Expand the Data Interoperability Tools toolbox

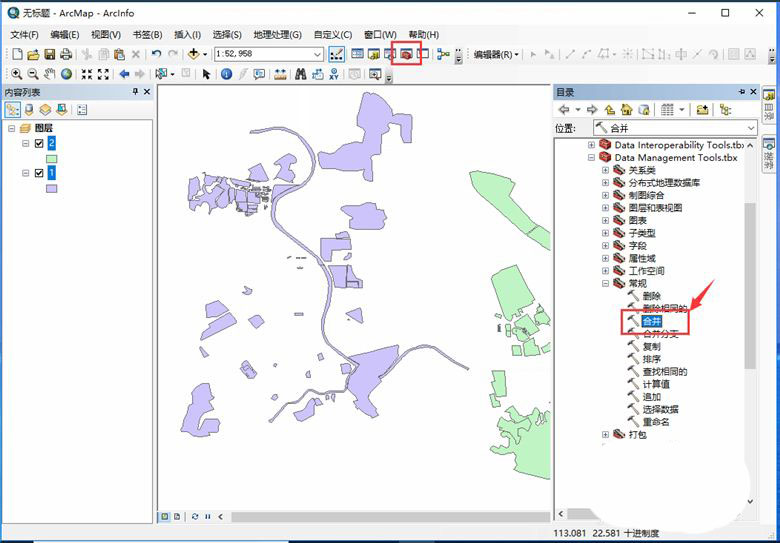[x=591, y=145]
